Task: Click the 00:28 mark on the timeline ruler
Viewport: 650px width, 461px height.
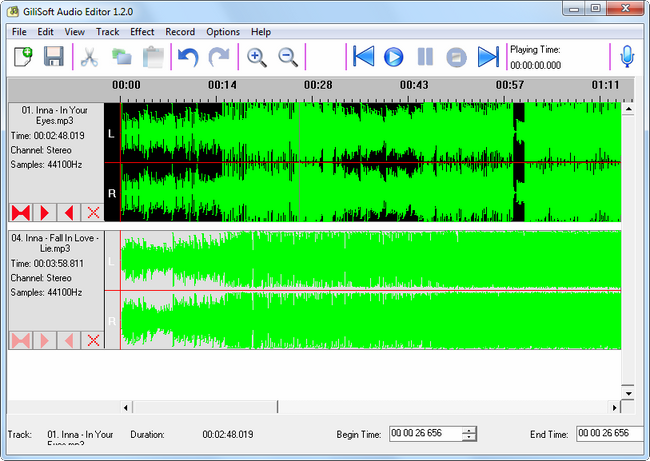Action: [x=318, y=85]
